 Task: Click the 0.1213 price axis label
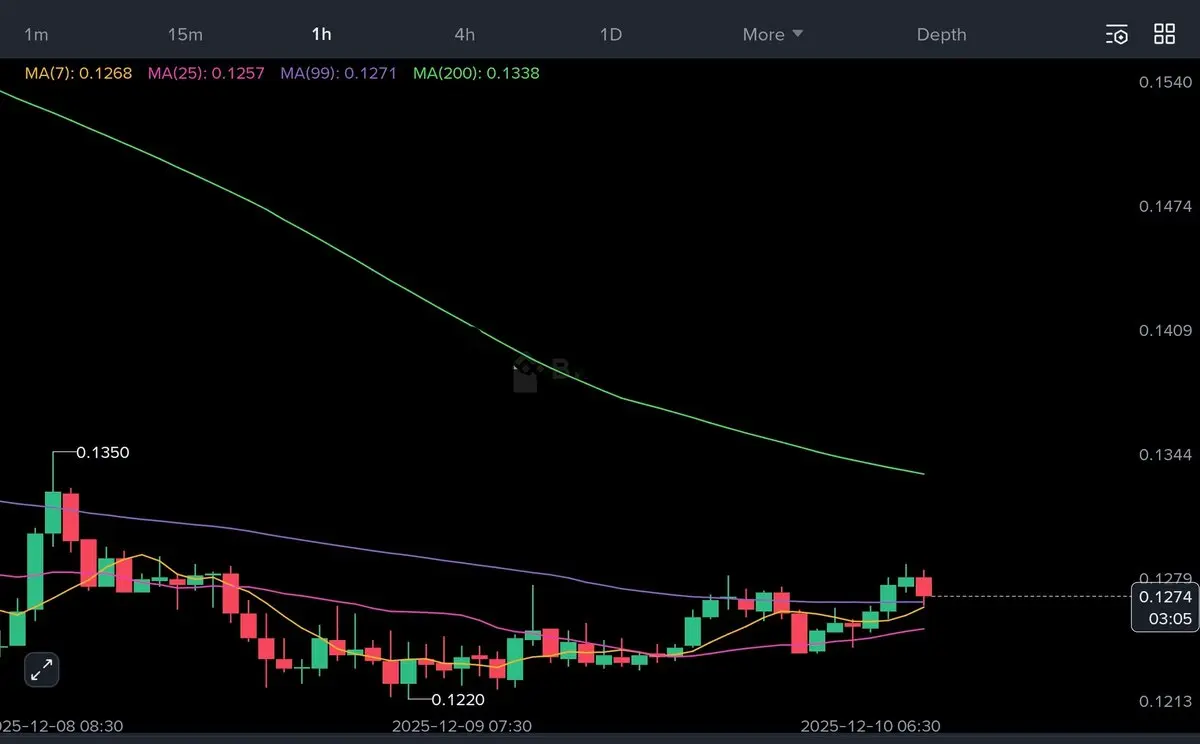[1166, 702]
